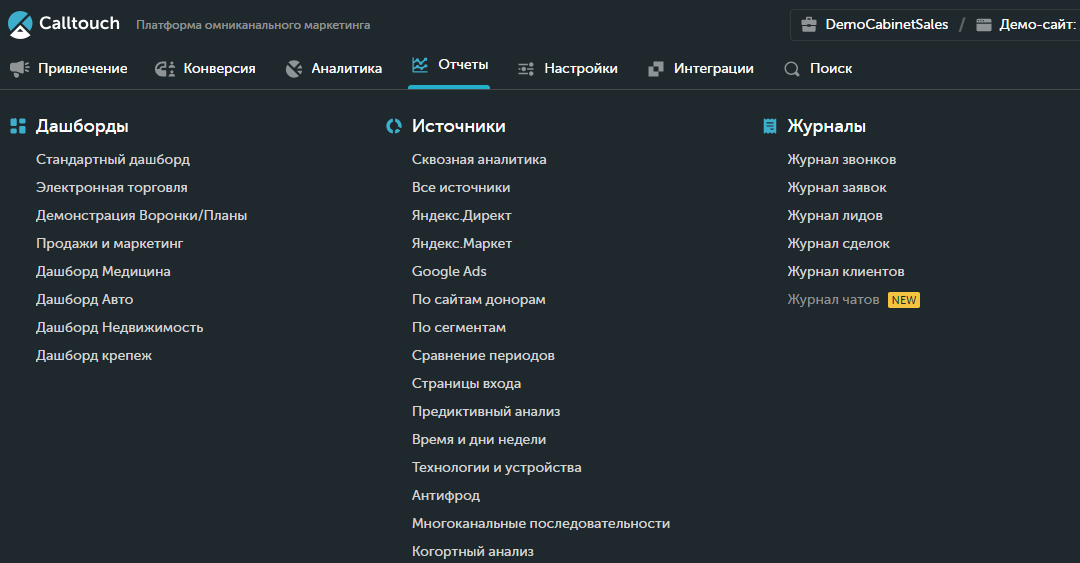The image size is (1080, 563).
Task: Open По сайтам донорам report
Action: tap(479, 300)
